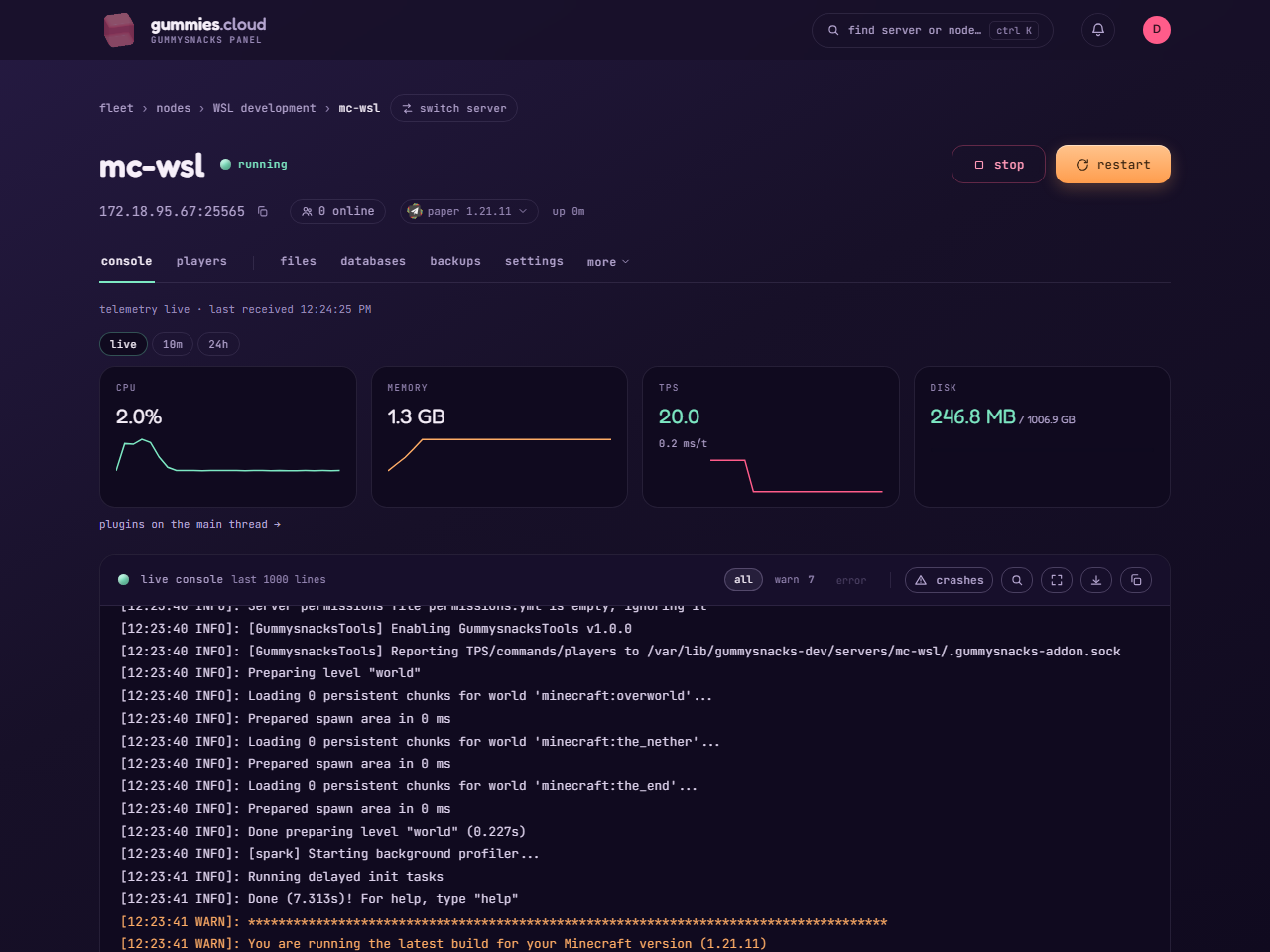Select the 10m telemetry range
The image size is (1270, 952).
[173, 344]
